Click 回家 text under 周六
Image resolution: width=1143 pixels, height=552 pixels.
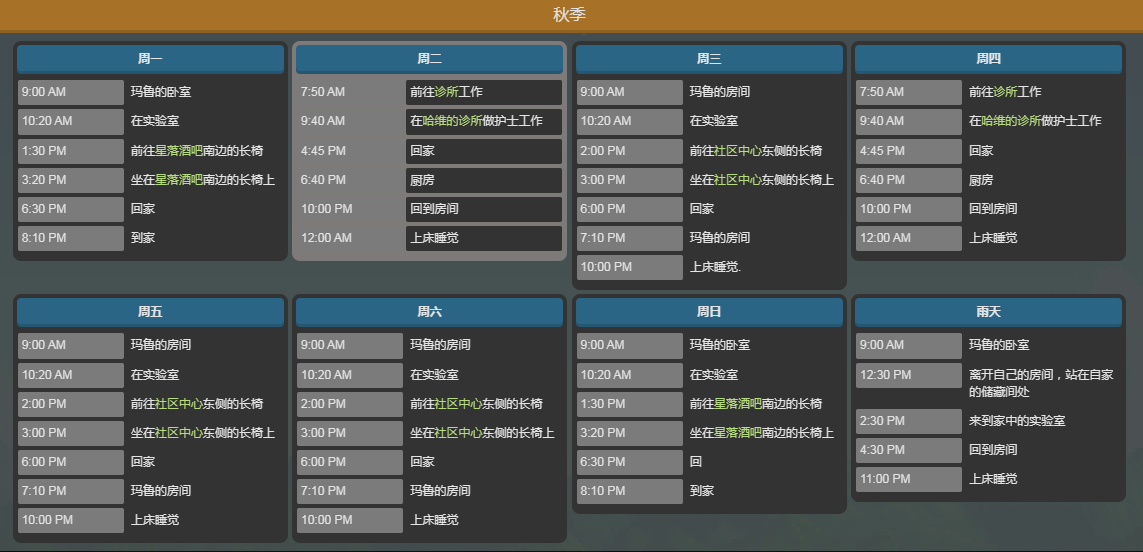click(422, 462)
